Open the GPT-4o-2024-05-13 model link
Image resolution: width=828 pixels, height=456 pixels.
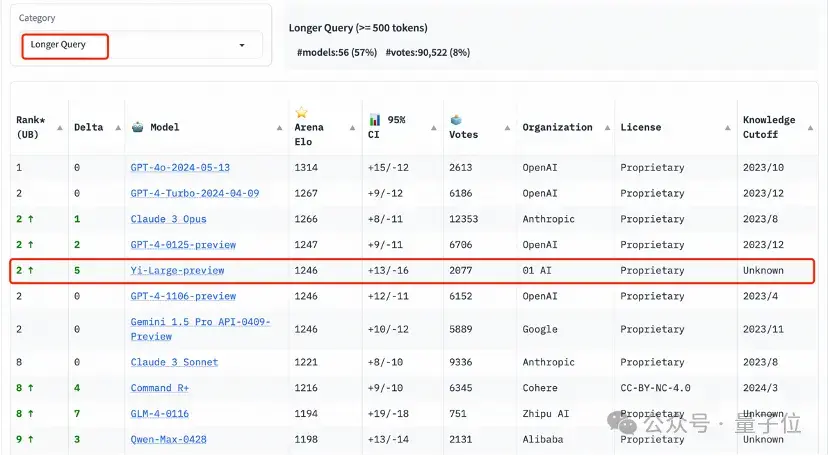pos(180,168)
